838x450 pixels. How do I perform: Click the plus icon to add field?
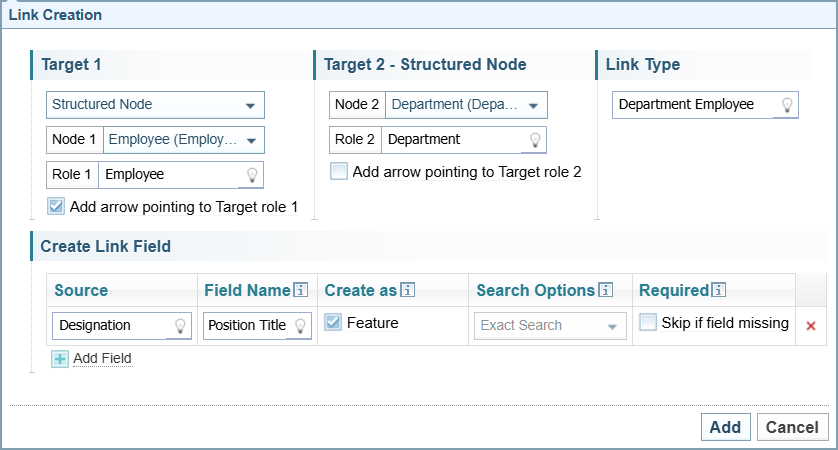tap(60, 359)
